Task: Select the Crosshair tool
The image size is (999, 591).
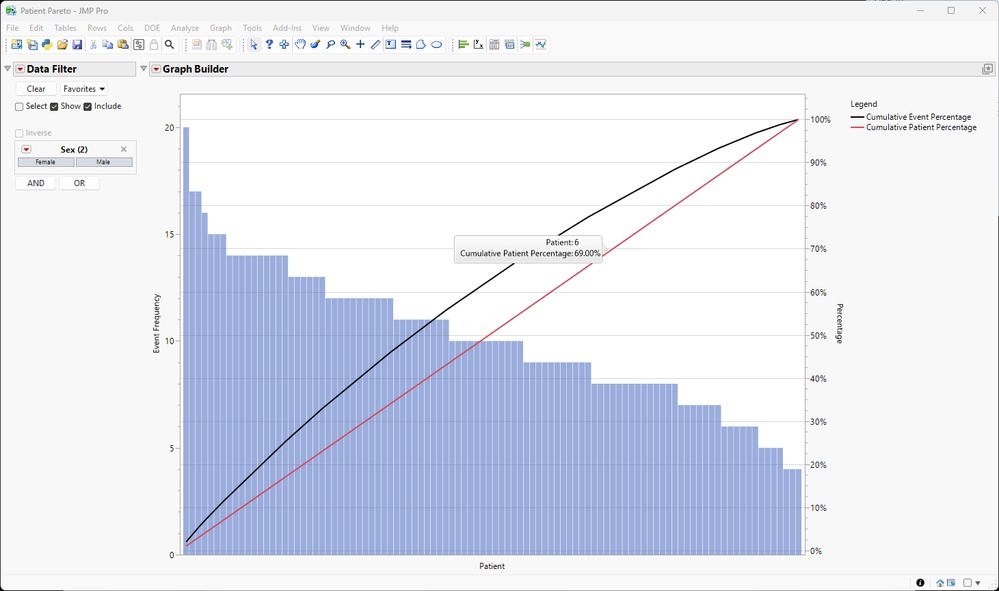Action: [x=360, y=45]
